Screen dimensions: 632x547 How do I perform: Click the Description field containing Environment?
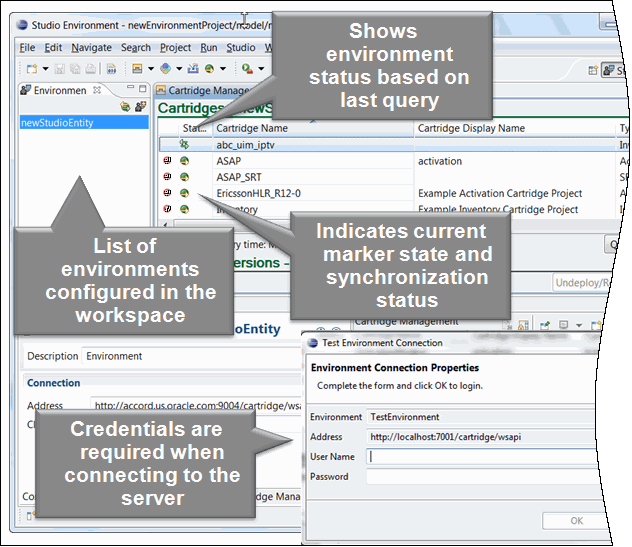pyautogui.click(x=191, y=356)
